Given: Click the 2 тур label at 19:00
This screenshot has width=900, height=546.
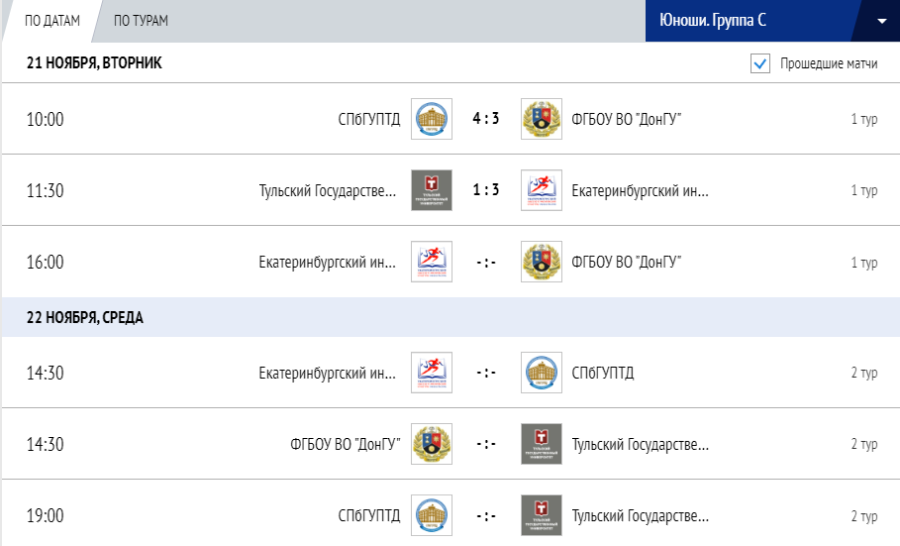Looking at the screenshot, I should point(864,516).
